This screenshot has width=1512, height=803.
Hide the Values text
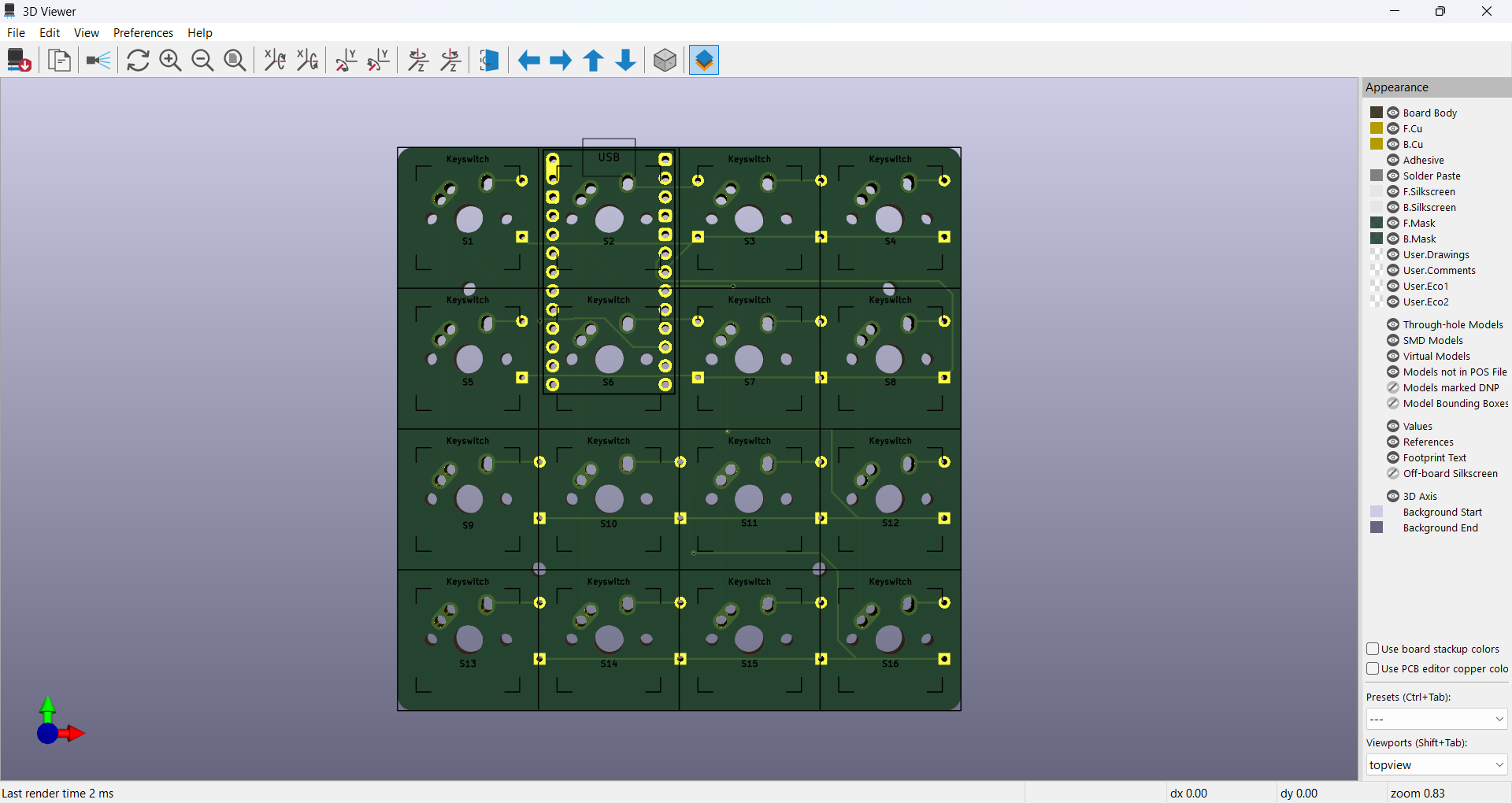tap(1393, 426)
